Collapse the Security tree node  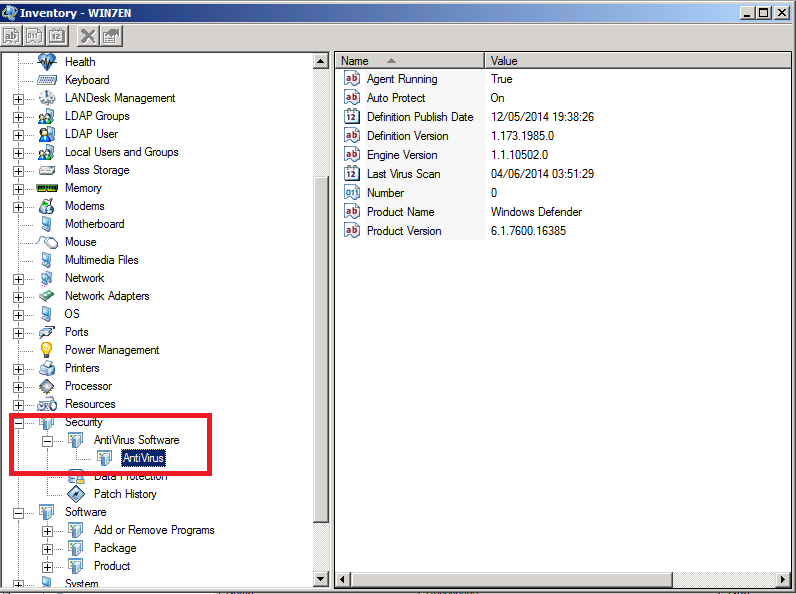(x=18, y=422)
